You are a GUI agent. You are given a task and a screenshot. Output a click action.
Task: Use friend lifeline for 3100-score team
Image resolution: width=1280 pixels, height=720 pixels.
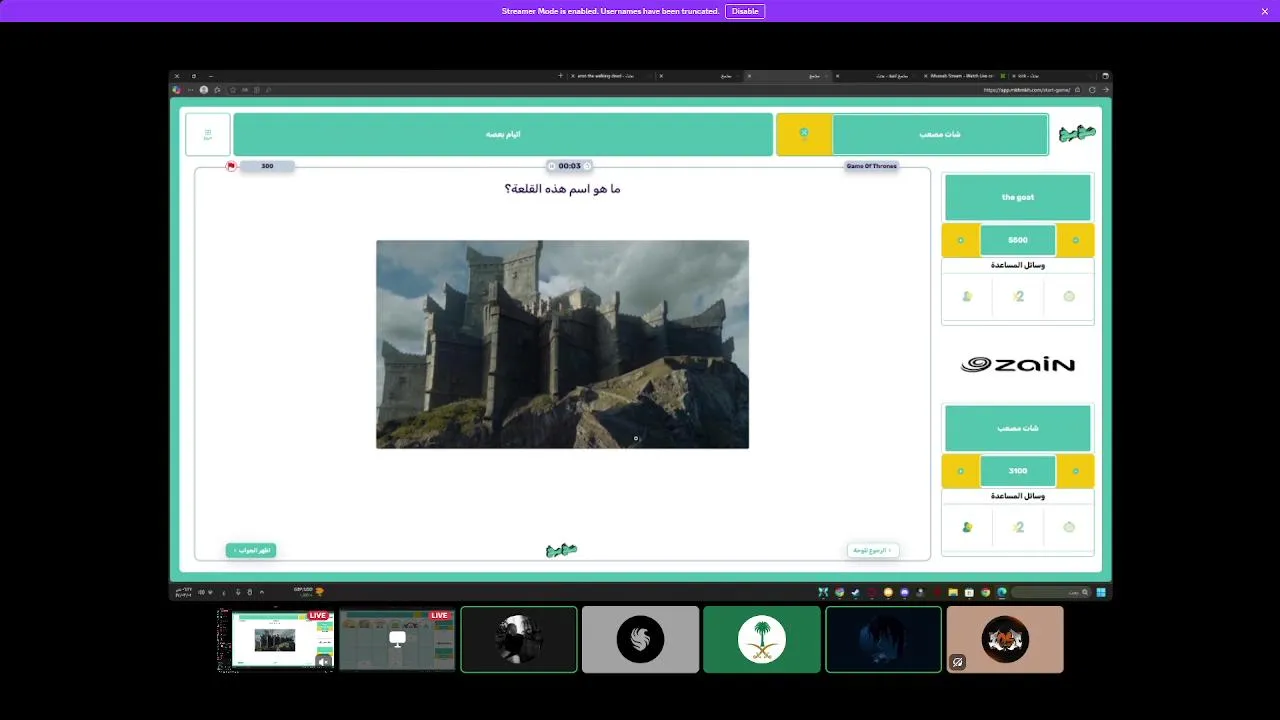967,527
